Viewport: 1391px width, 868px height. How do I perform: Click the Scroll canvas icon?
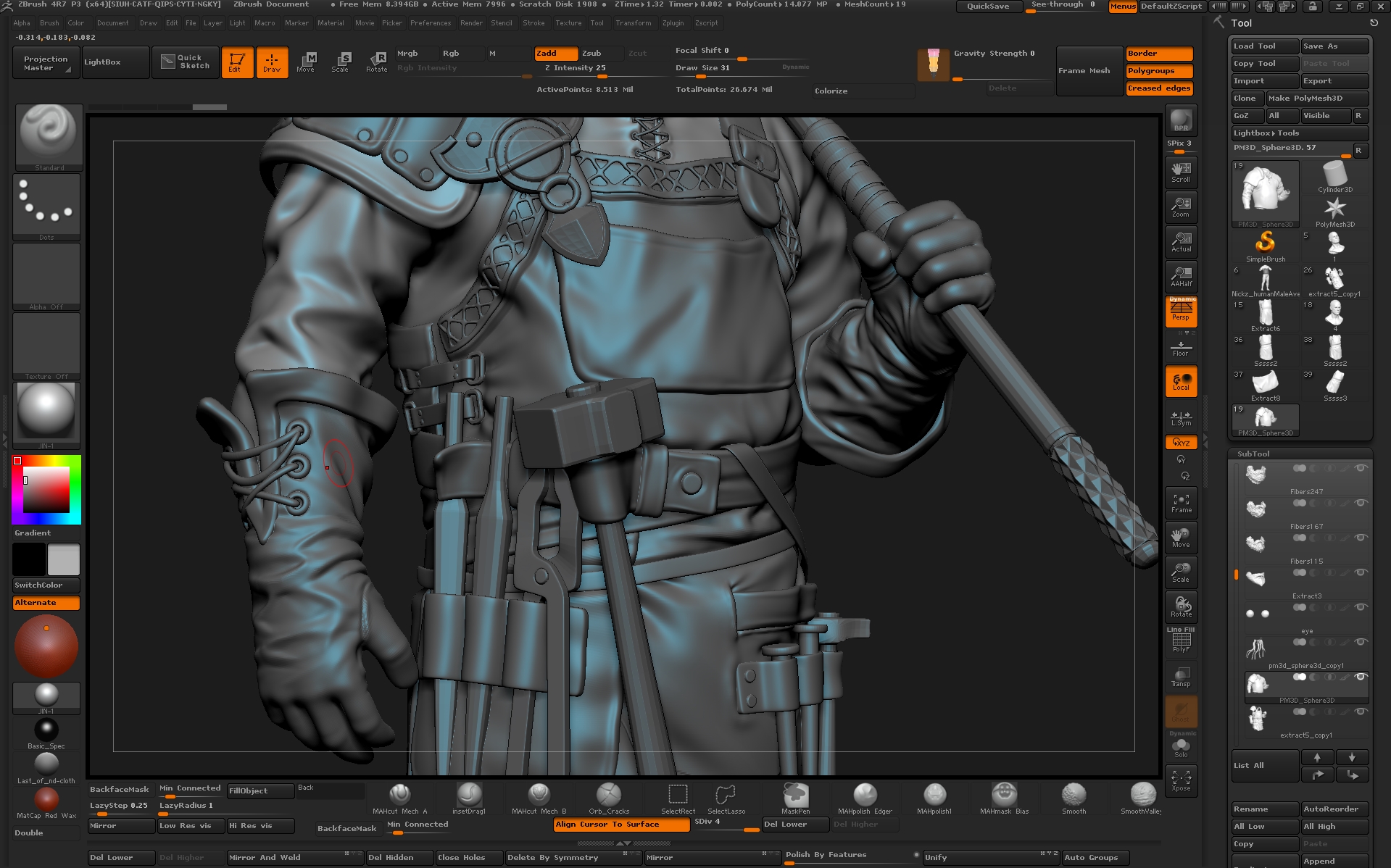(1181, 172)
